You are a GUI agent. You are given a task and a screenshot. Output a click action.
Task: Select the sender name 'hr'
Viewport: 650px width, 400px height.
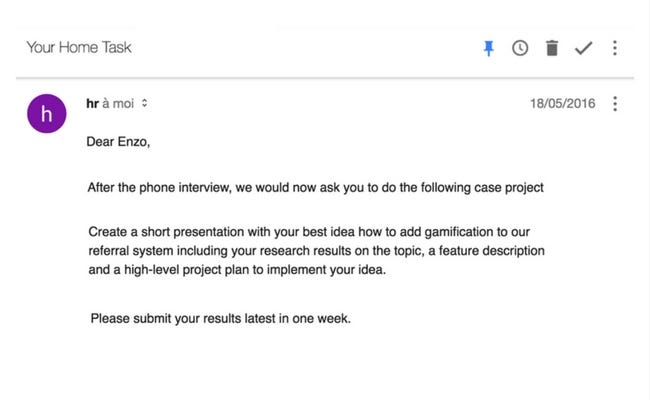(x=92, y=103)
